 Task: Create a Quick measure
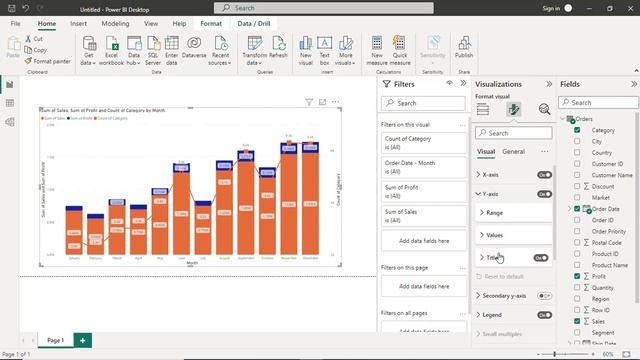pos(400,51)
